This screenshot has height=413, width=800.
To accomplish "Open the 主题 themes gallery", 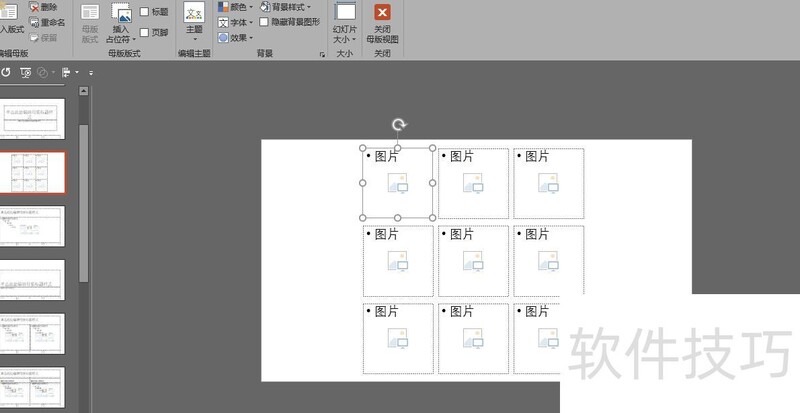I will coord(194,23).
